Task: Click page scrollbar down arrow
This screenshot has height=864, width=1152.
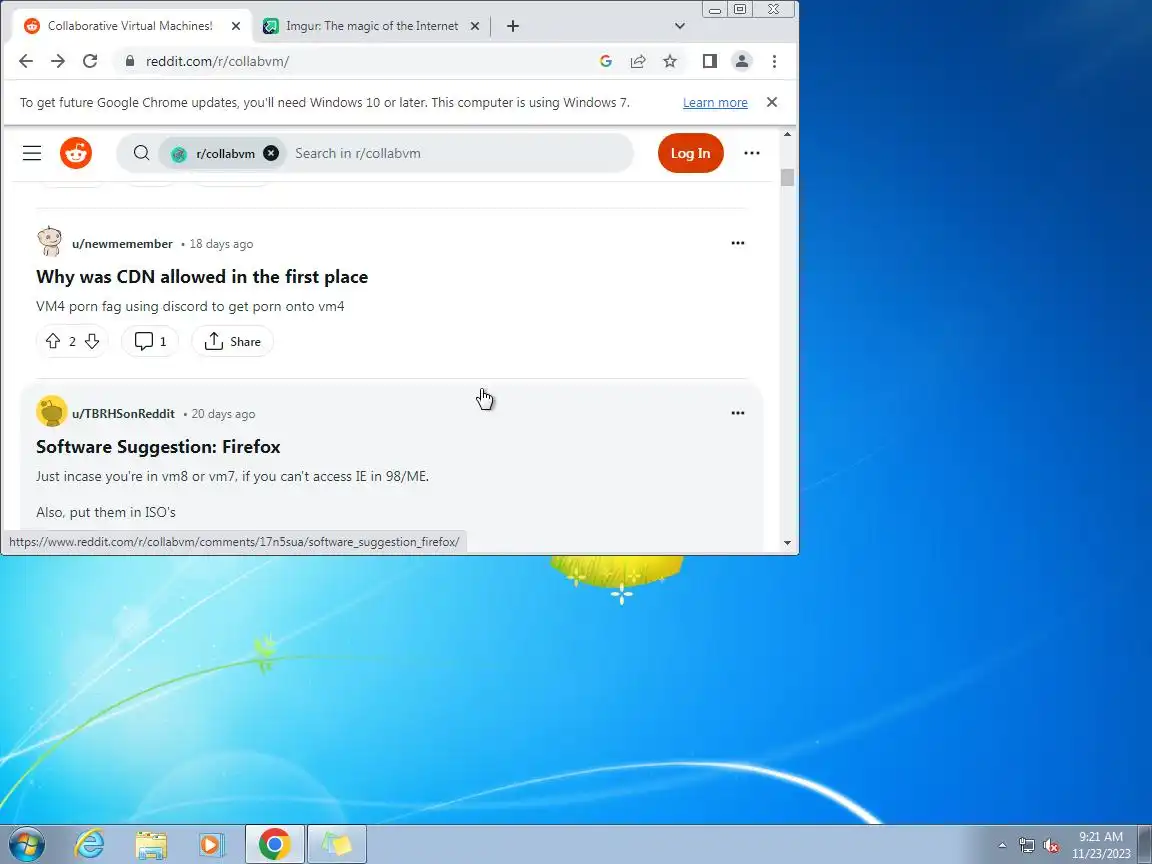Action: [788, 543]
